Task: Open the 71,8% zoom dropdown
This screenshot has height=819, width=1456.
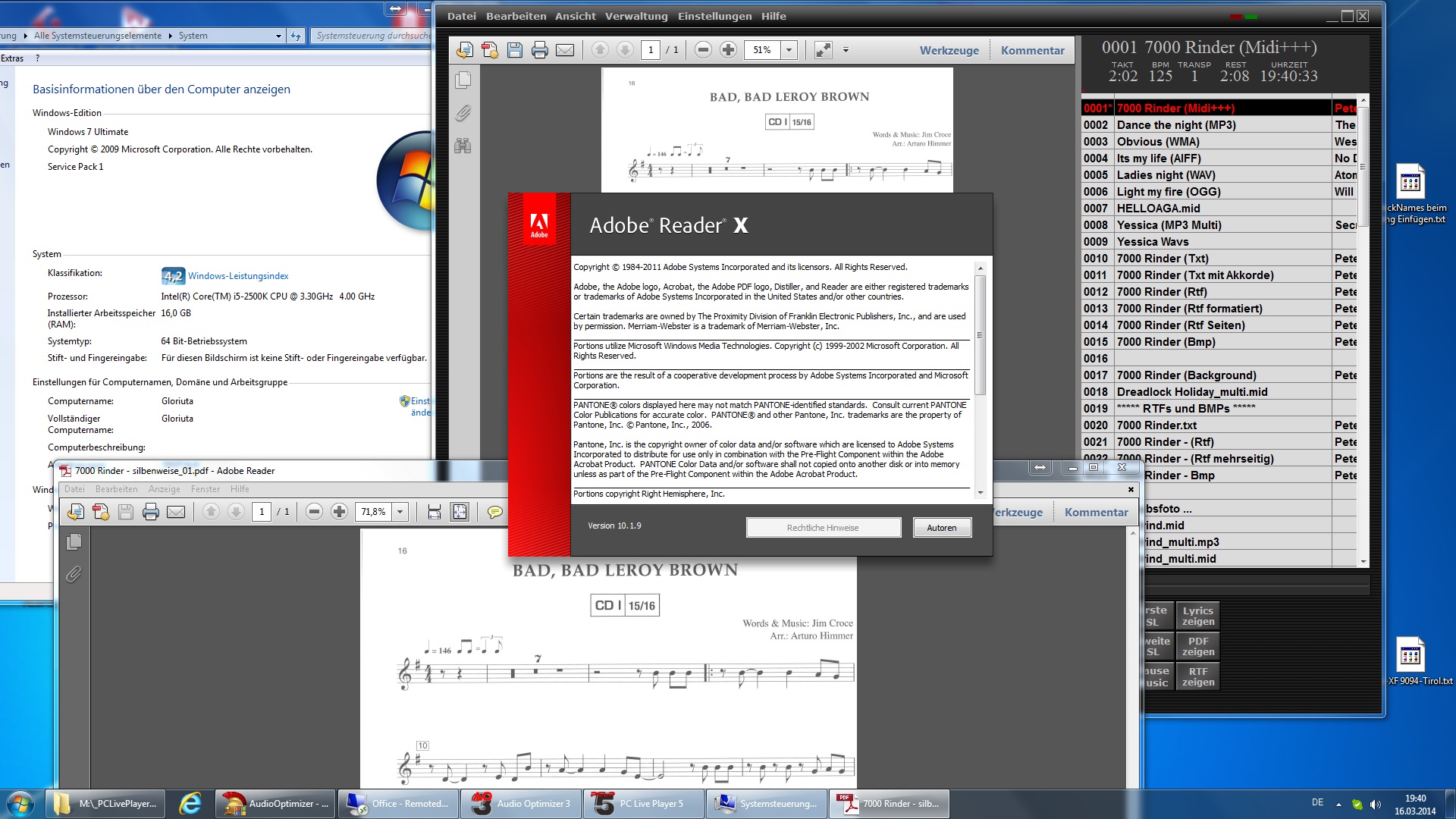Action: click(400, 512)
